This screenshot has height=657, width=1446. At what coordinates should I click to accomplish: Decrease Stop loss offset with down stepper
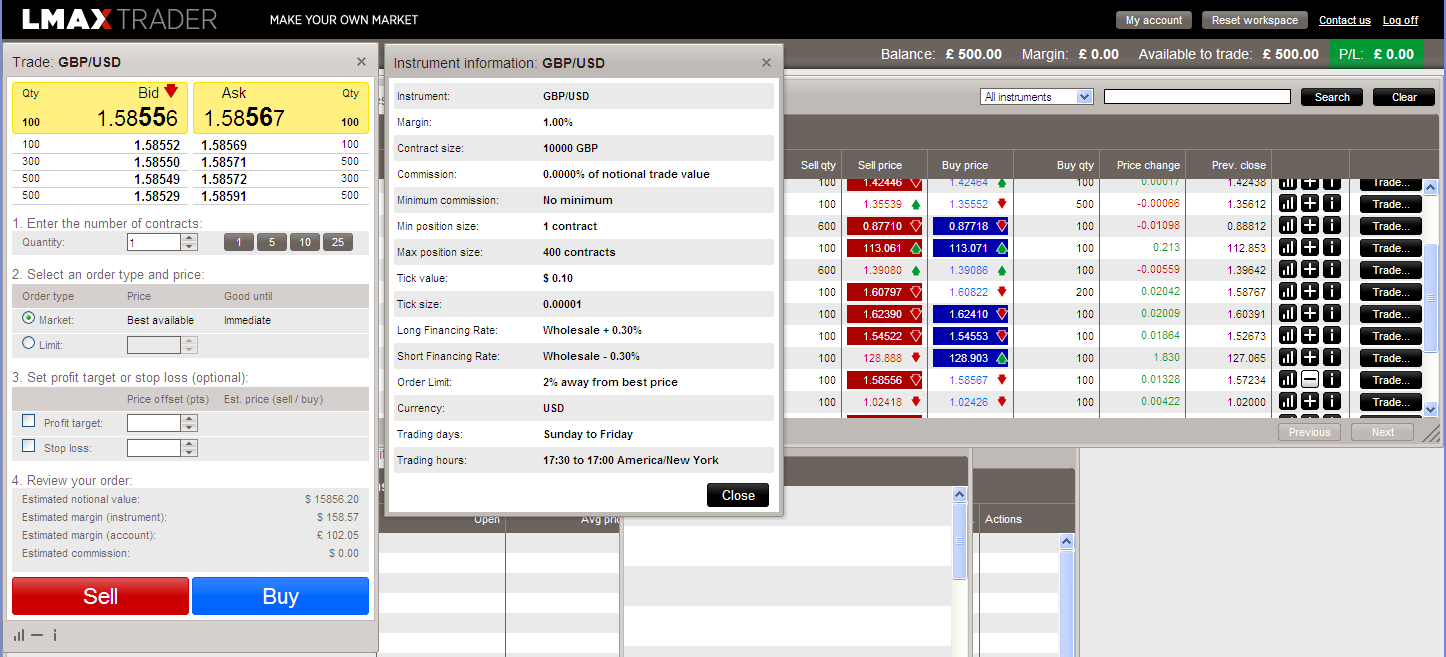coord(190,452)
